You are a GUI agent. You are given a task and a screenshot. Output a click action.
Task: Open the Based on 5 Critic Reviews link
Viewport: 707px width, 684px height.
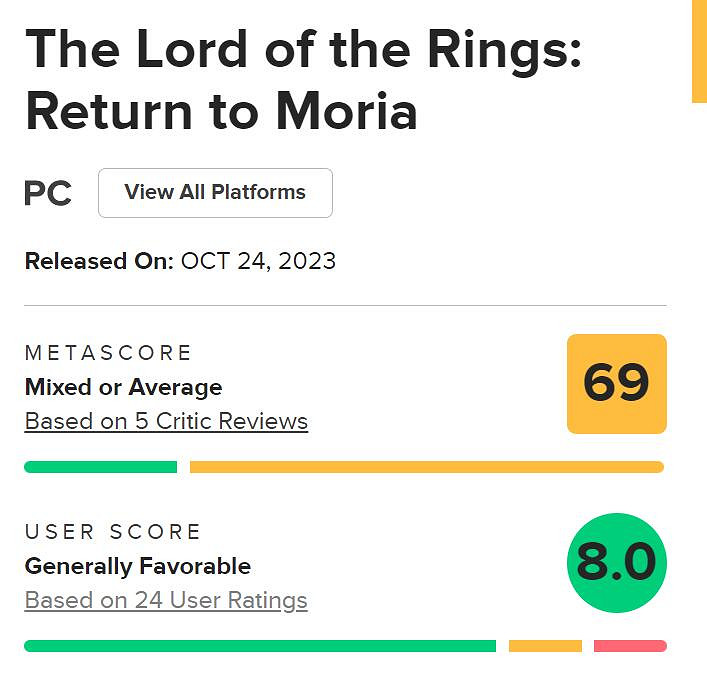point(166,421)
